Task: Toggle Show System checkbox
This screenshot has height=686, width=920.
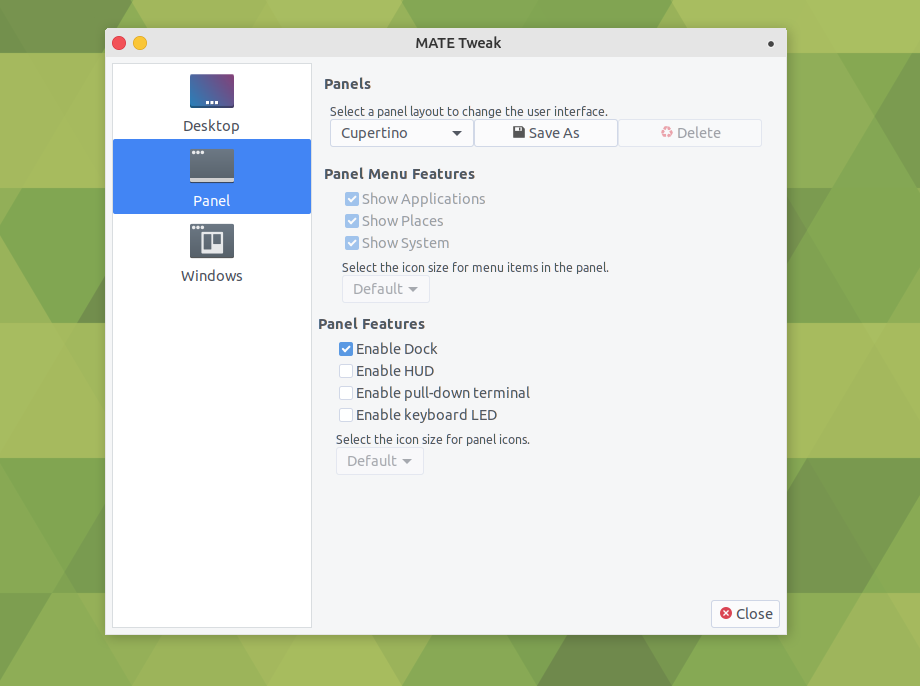Action: pos(351,243)
